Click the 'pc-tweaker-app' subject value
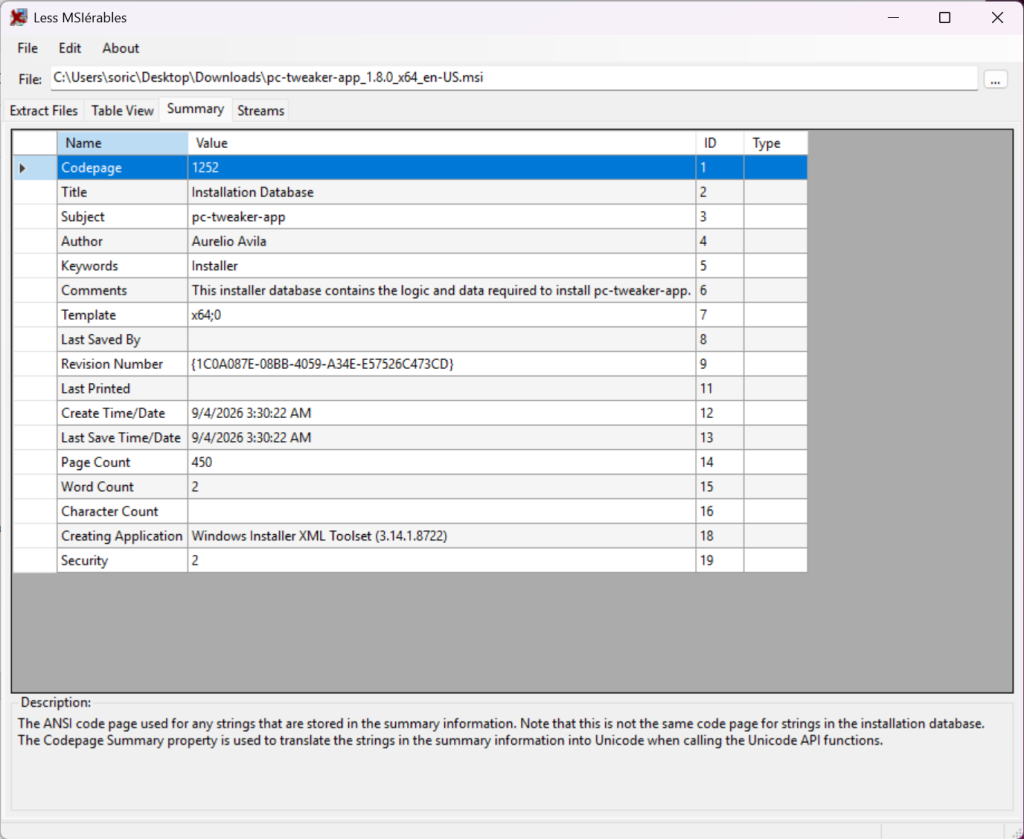 pyautogui.click(x=442, y=217)
